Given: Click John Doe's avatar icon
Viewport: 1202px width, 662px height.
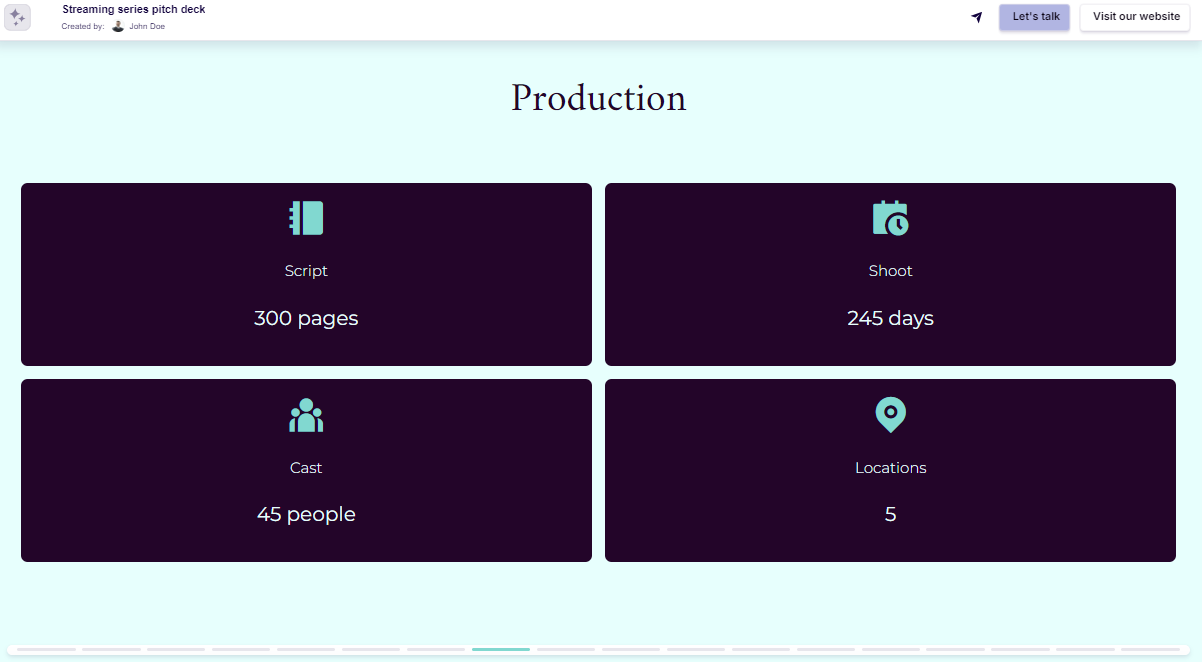Looking at the screenshot, I should pos(119,25).
